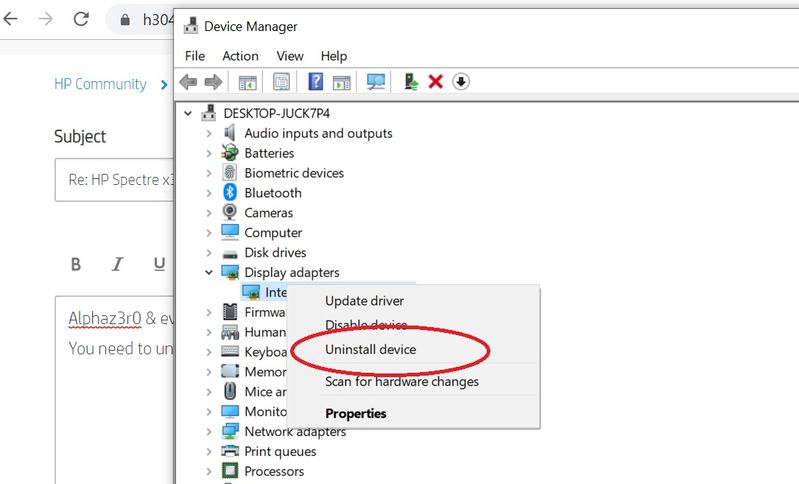Expand the Batteries category

click(208, 153)
